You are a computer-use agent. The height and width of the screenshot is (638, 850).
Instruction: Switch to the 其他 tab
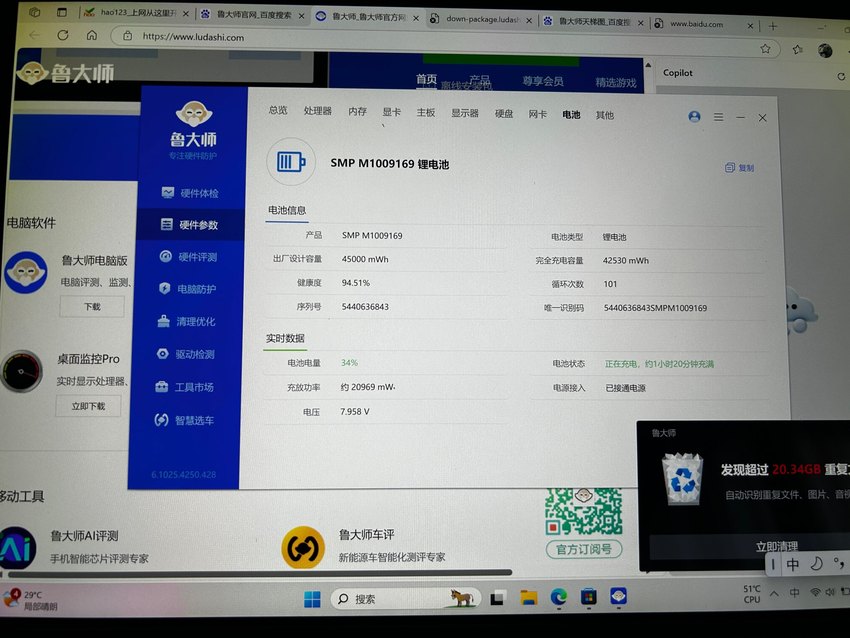click(604, 115)
